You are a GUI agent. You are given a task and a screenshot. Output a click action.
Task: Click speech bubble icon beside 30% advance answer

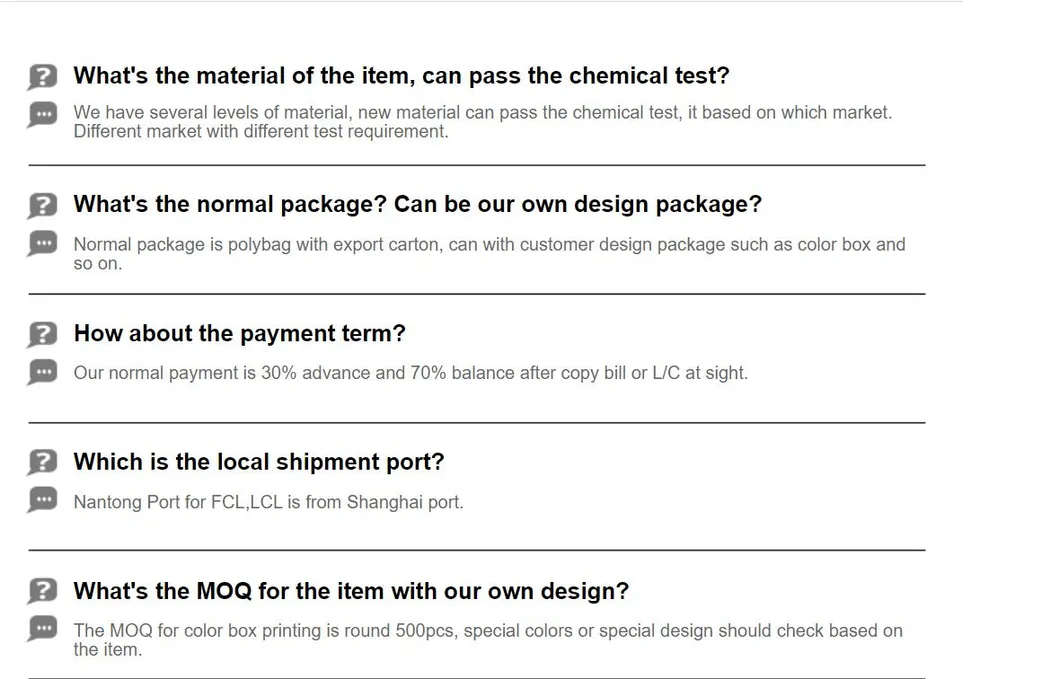tap(42, 372)
